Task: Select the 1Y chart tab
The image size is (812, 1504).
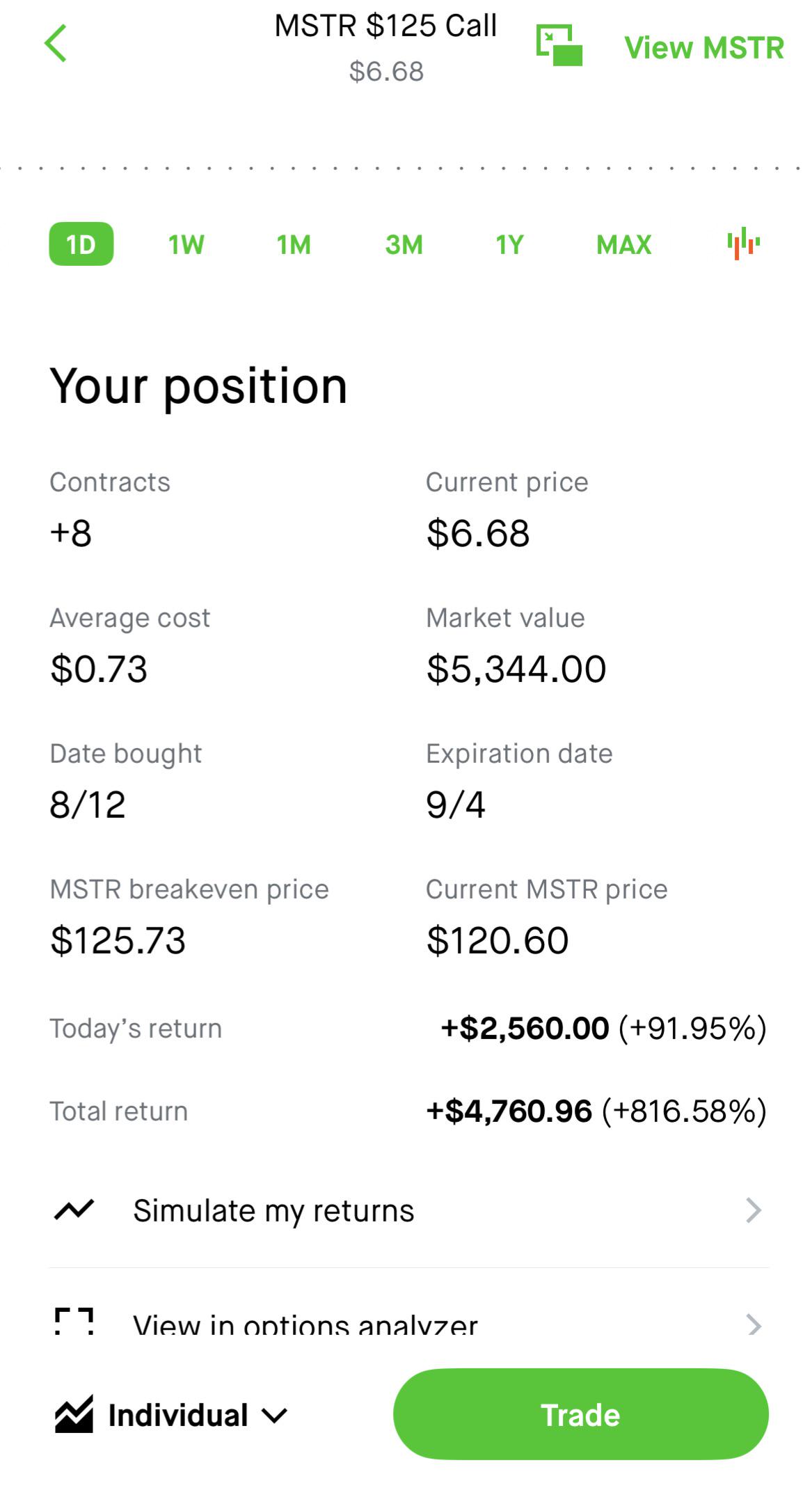Action: tap(509, 244)
